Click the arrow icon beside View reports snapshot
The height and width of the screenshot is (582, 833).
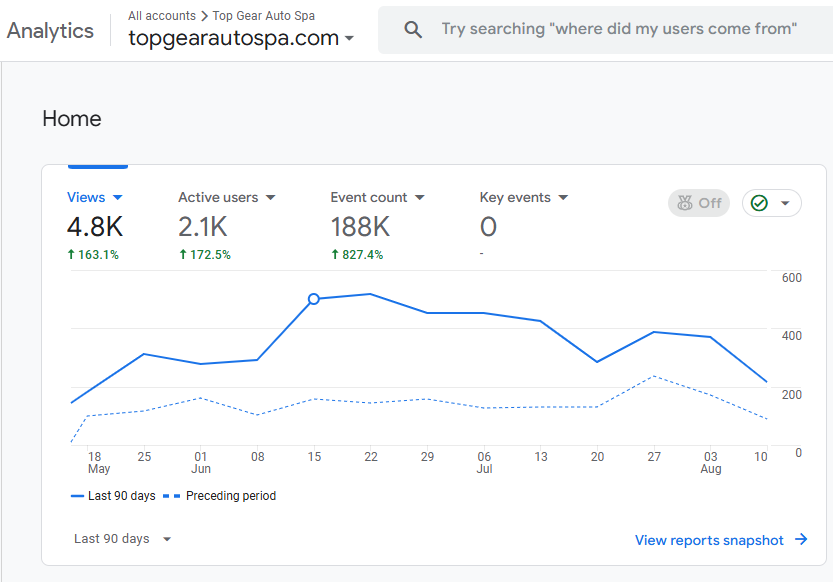tap(801, 540)
